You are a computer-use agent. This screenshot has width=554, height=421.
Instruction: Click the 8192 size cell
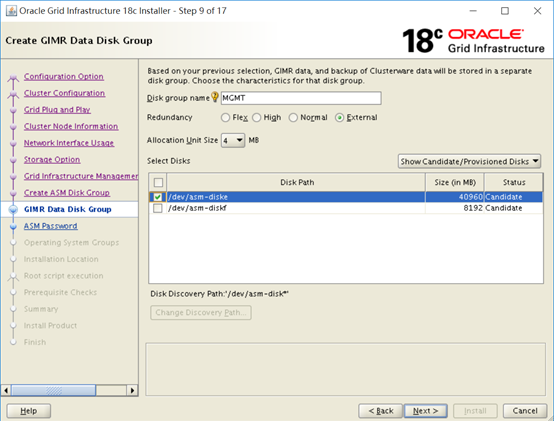click(455, 208)
